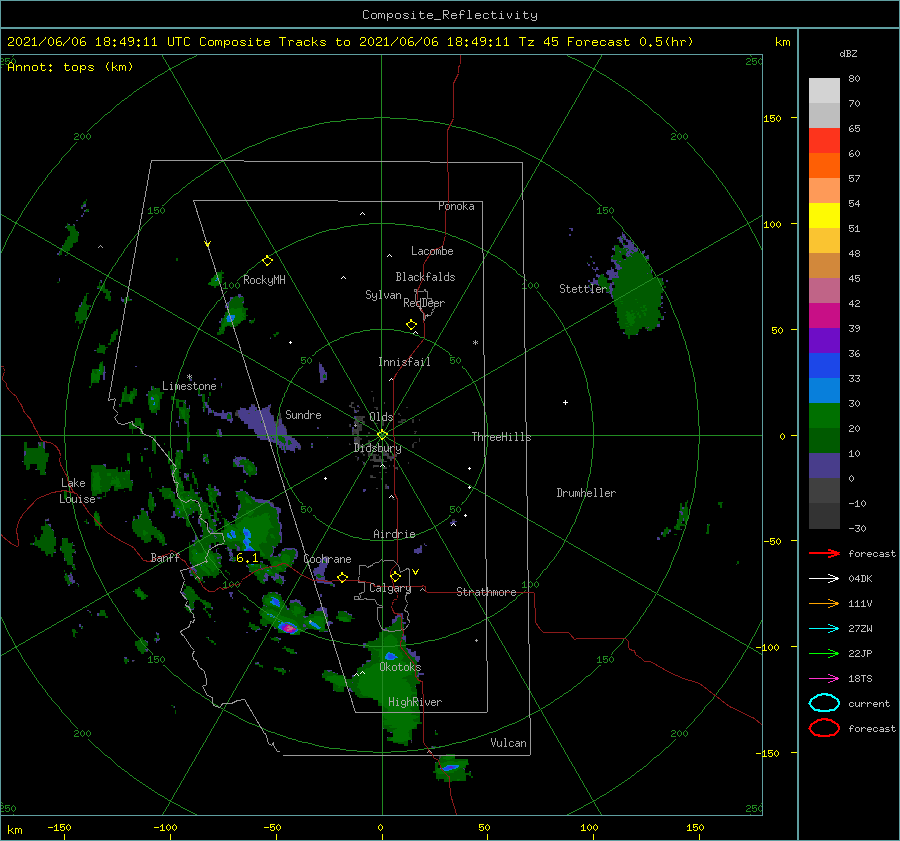Image resolution: width=900 pixels, height=841 pixels.
Task: Click the Didsbury town label
Action: [377, 448]
